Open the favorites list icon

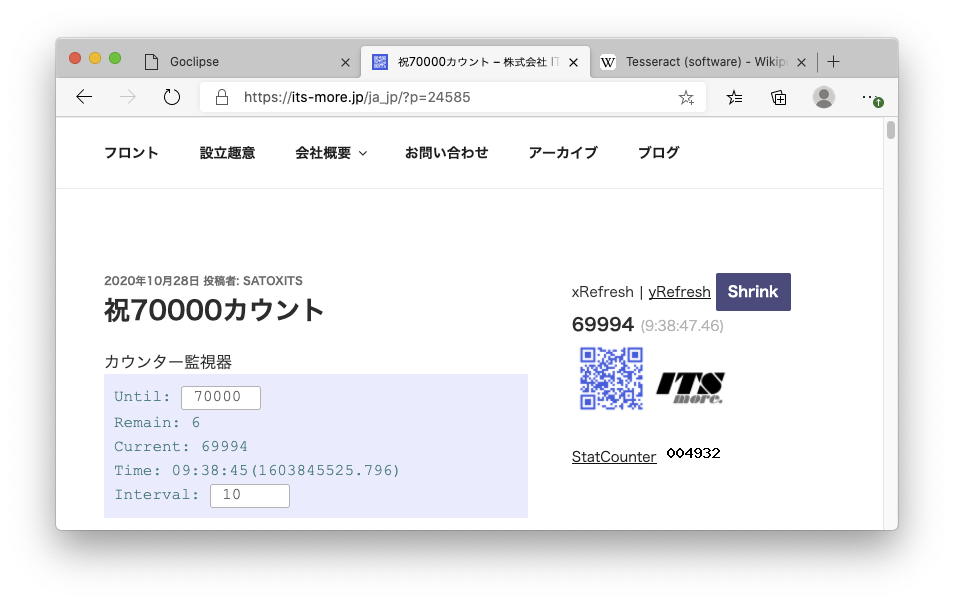pos(735,97)
